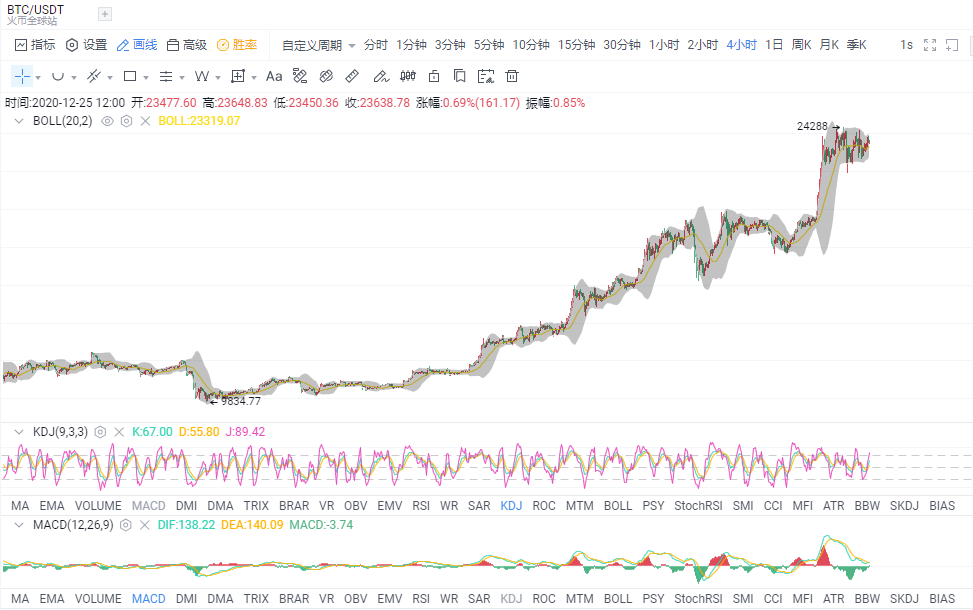Select the arc curve drawing tool
Screen dimensions: 973x610
tap(58, 76)
